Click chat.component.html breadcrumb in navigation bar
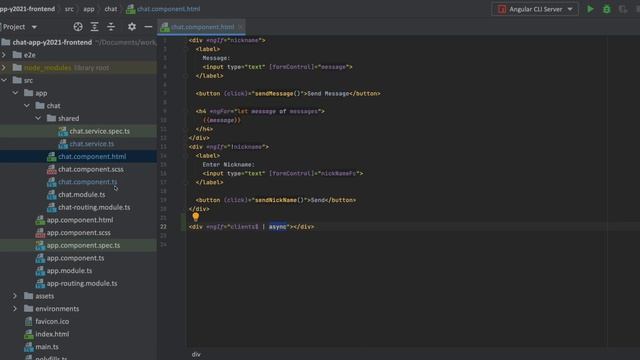The width and height of the screenshot is (640, 360). pos(168,9)
